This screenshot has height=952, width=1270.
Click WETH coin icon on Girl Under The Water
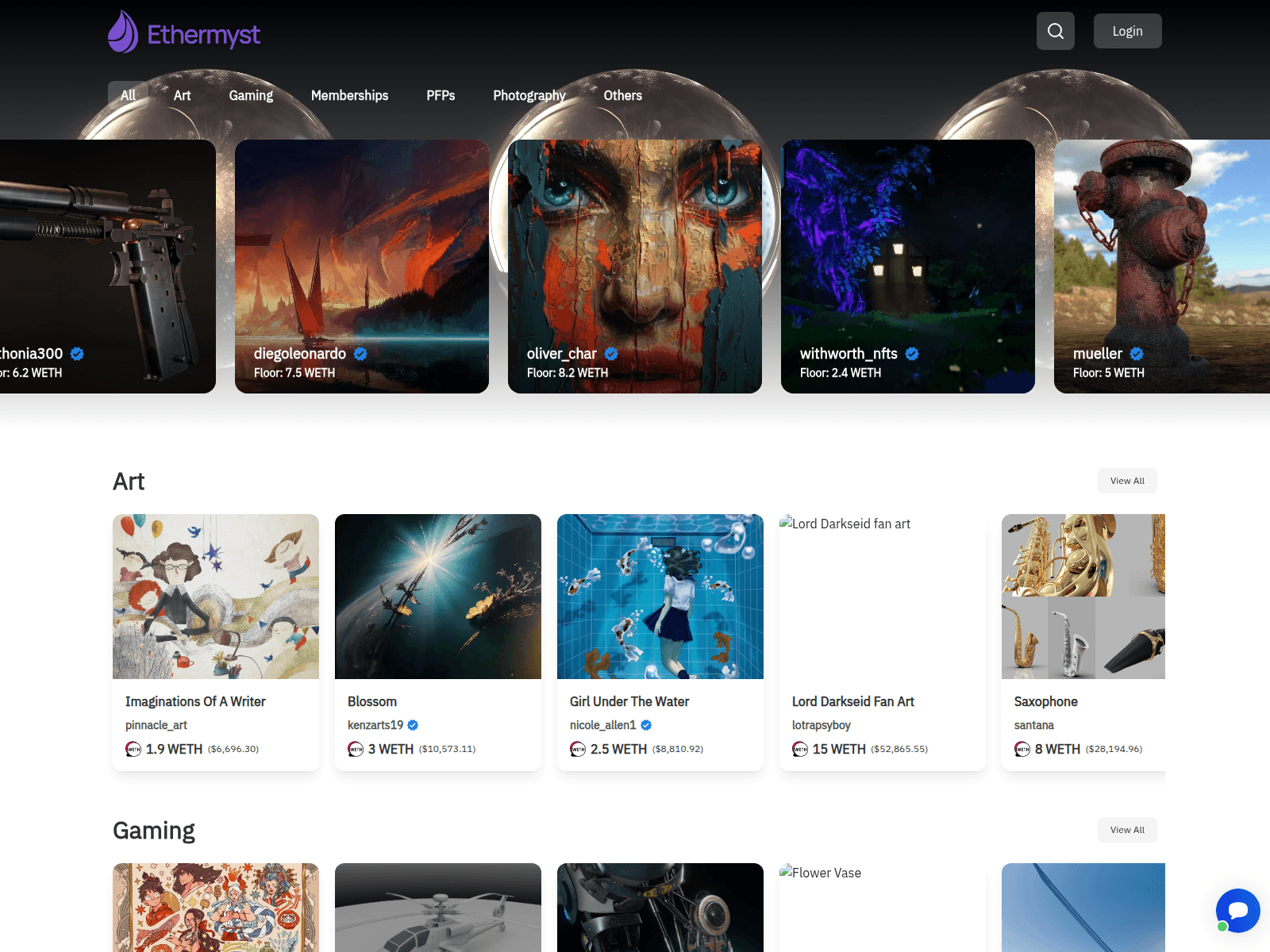578,749
